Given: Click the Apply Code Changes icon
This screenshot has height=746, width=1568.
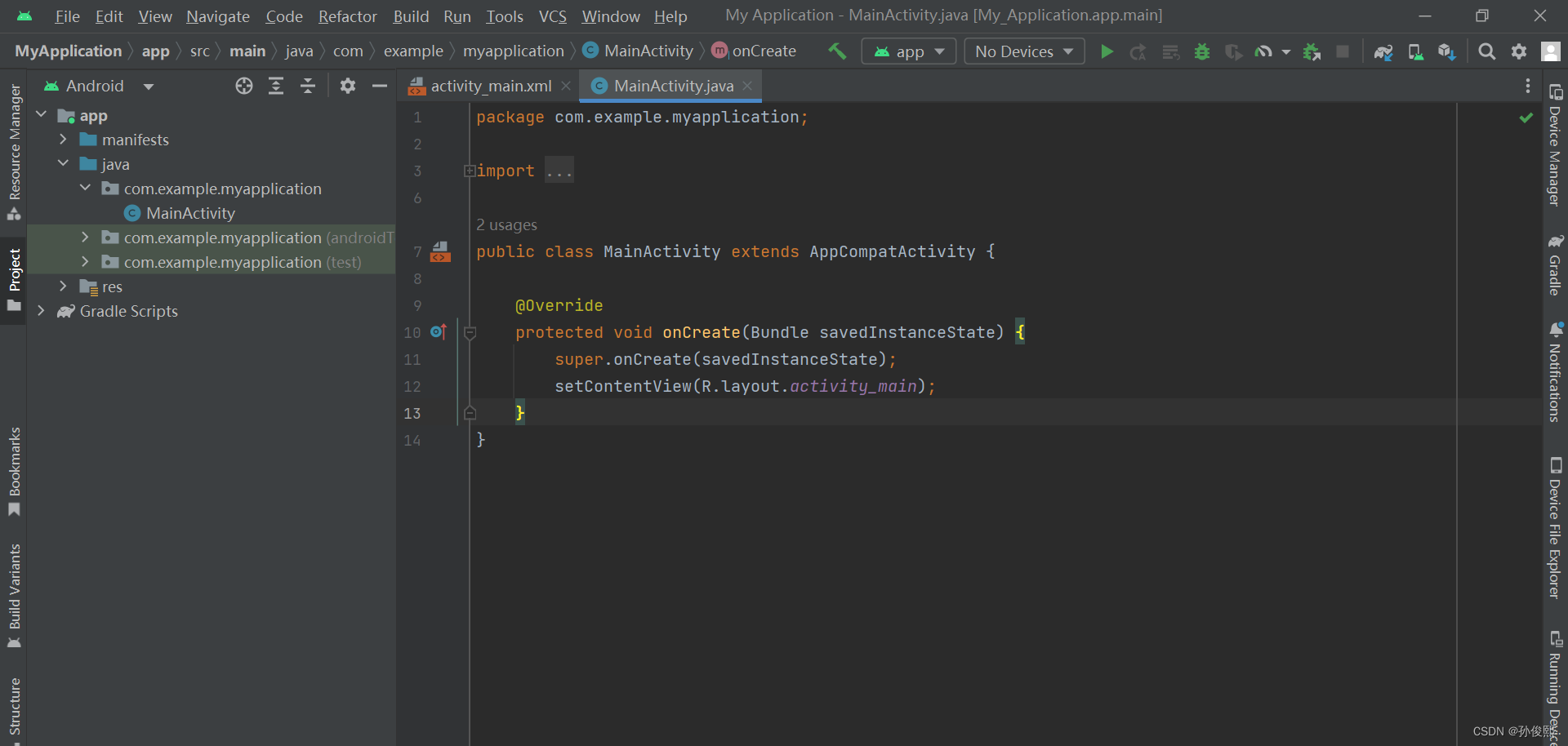Looking at the screenshot, I should click(1170, 52).
